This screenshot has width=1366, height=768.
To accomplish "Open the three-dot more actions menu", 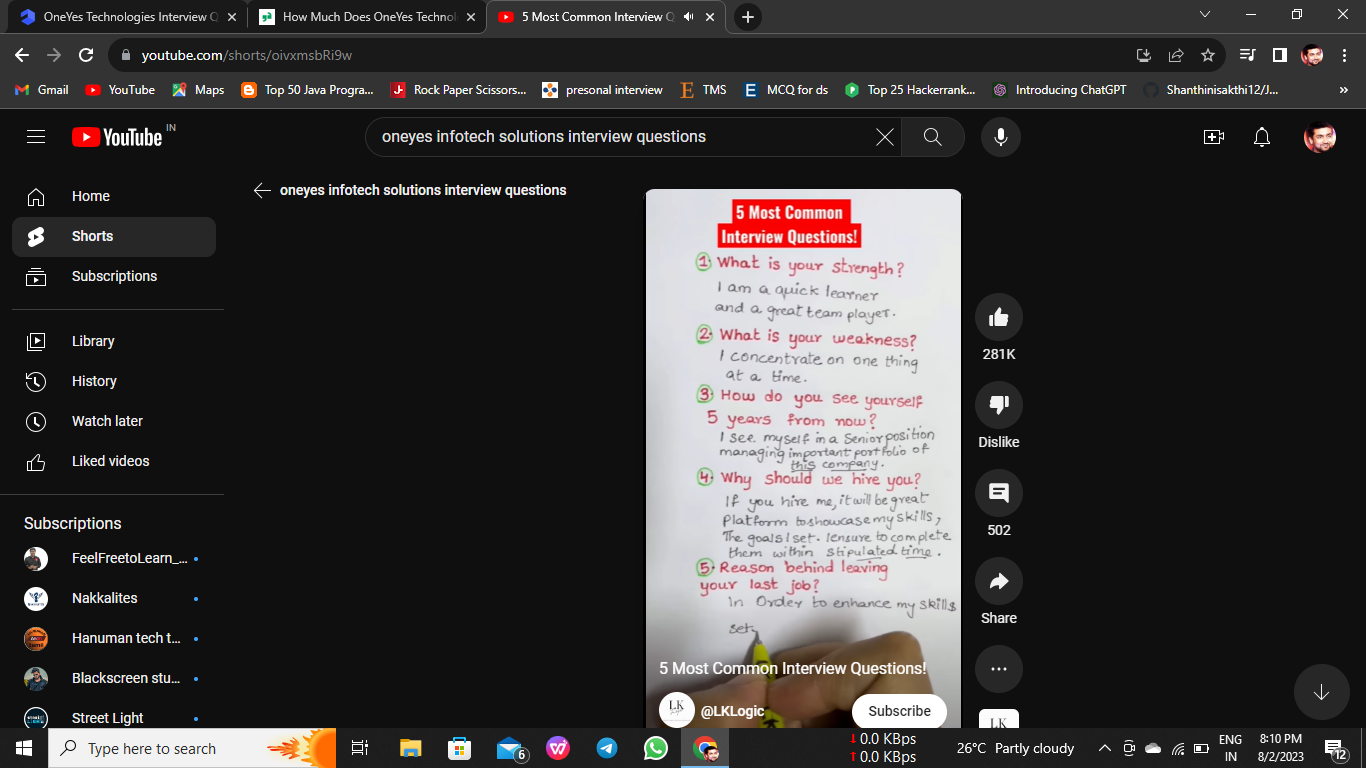I will coord(998,669).
